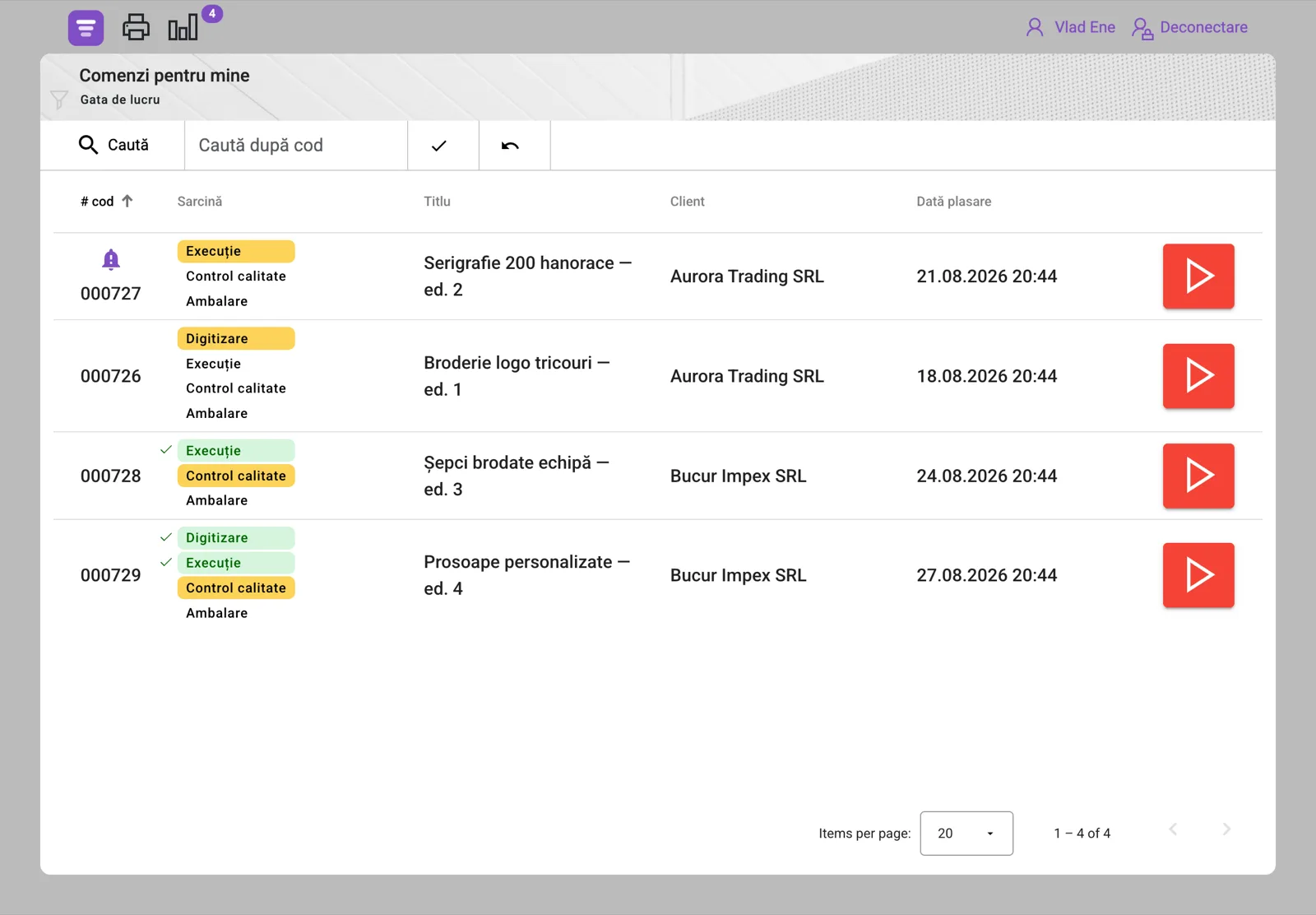
Task: Click the Client column header
Action: pos(687,202)
